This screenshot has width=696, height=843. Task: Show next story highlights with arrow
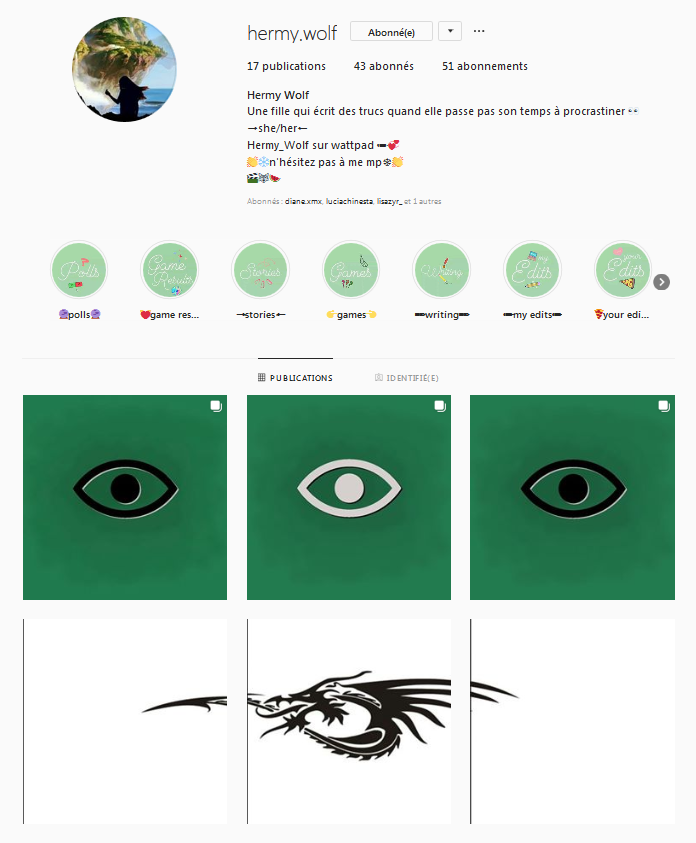[x=662, y=282]
